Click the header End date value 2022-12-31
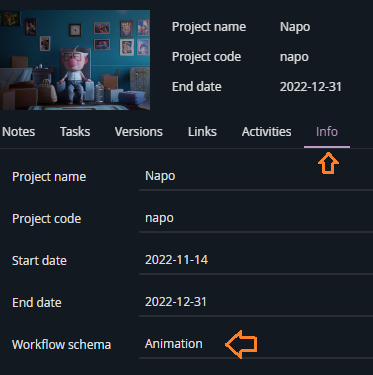The image size is (373, 375). click(x=311, y=87)
